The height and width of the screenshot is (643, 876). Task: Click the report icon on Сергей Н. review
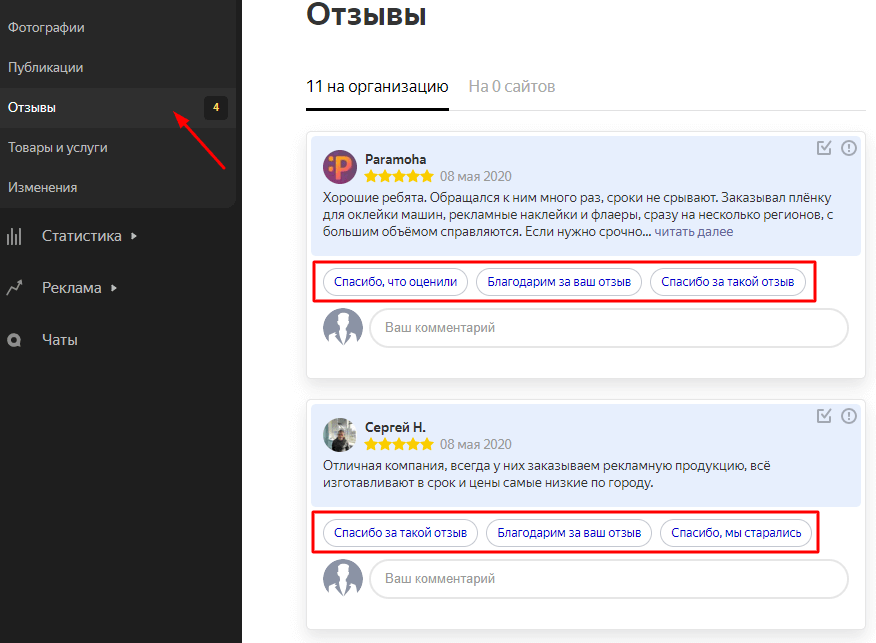click(x=849, y=416)
